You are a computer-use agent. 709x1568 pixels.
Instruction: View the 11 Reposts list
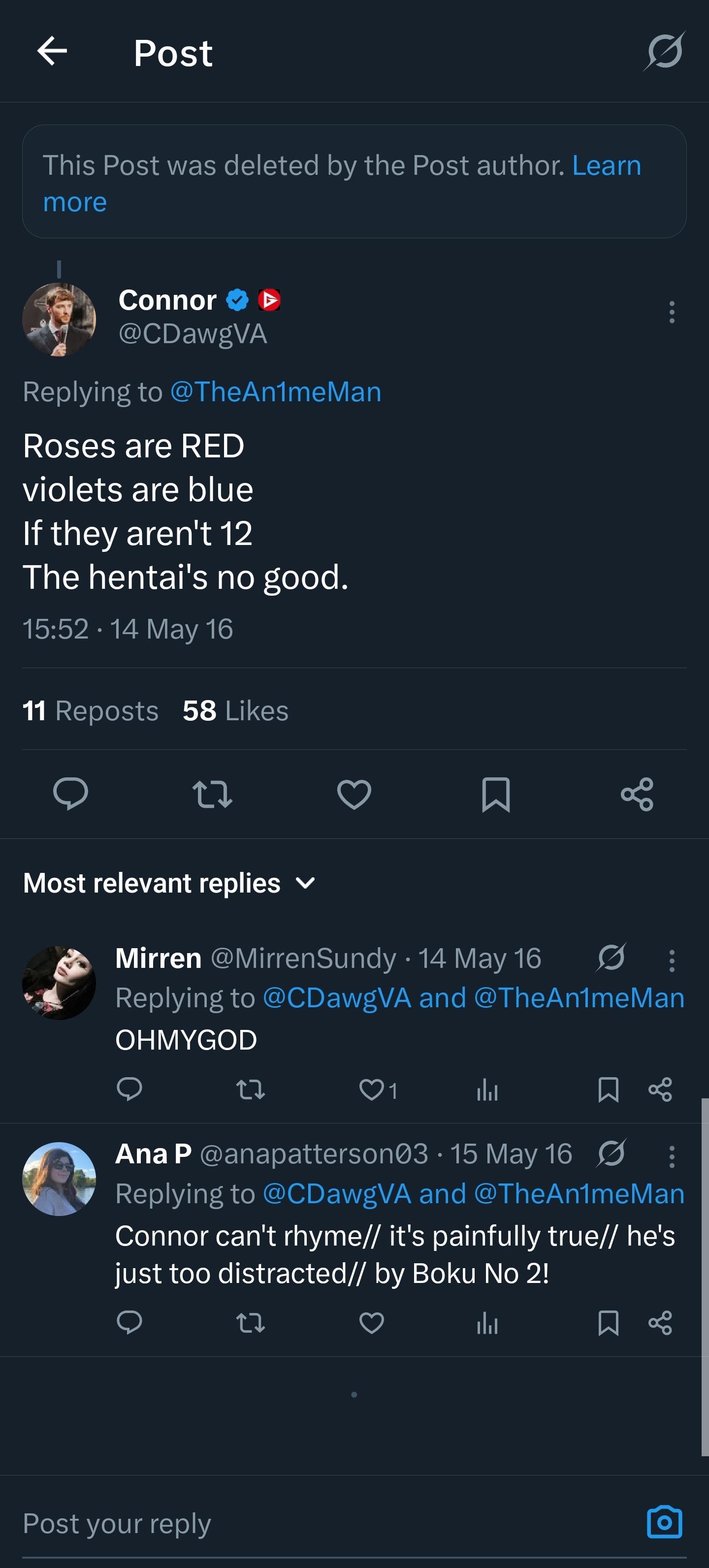[91, 710]
